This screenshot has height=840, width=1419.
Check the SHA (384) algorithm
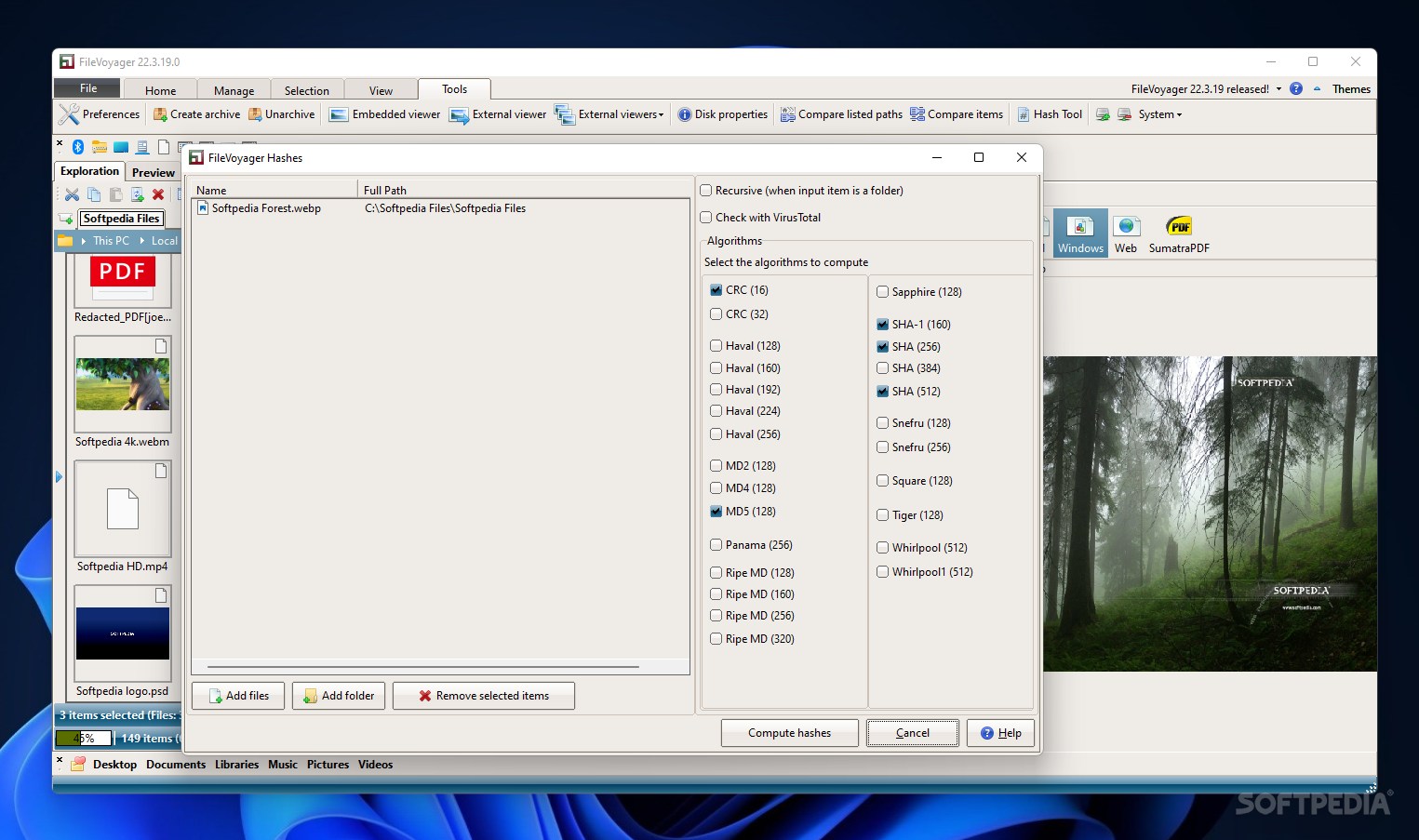883,368
